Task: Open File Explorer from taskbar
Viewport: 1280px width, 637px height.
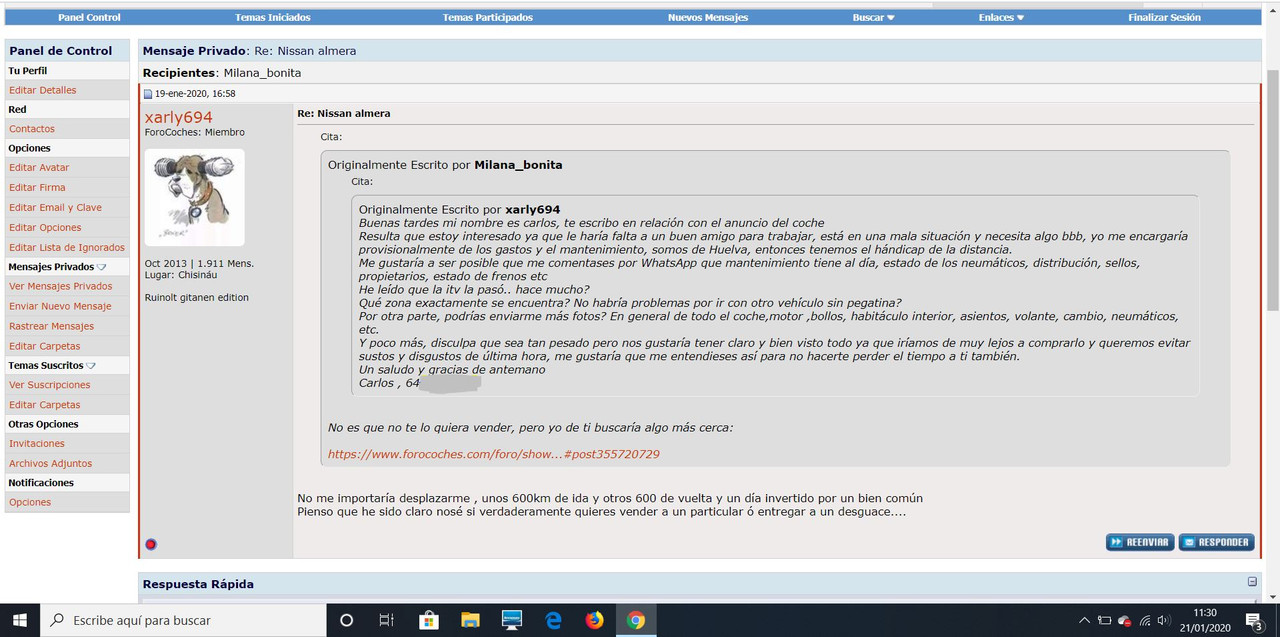Action: 470,620
